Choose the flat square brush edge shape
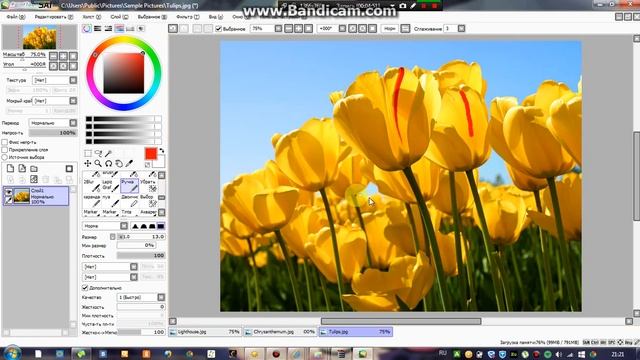The width and height of the screenshot is (640, 360). tap(161, 226)
